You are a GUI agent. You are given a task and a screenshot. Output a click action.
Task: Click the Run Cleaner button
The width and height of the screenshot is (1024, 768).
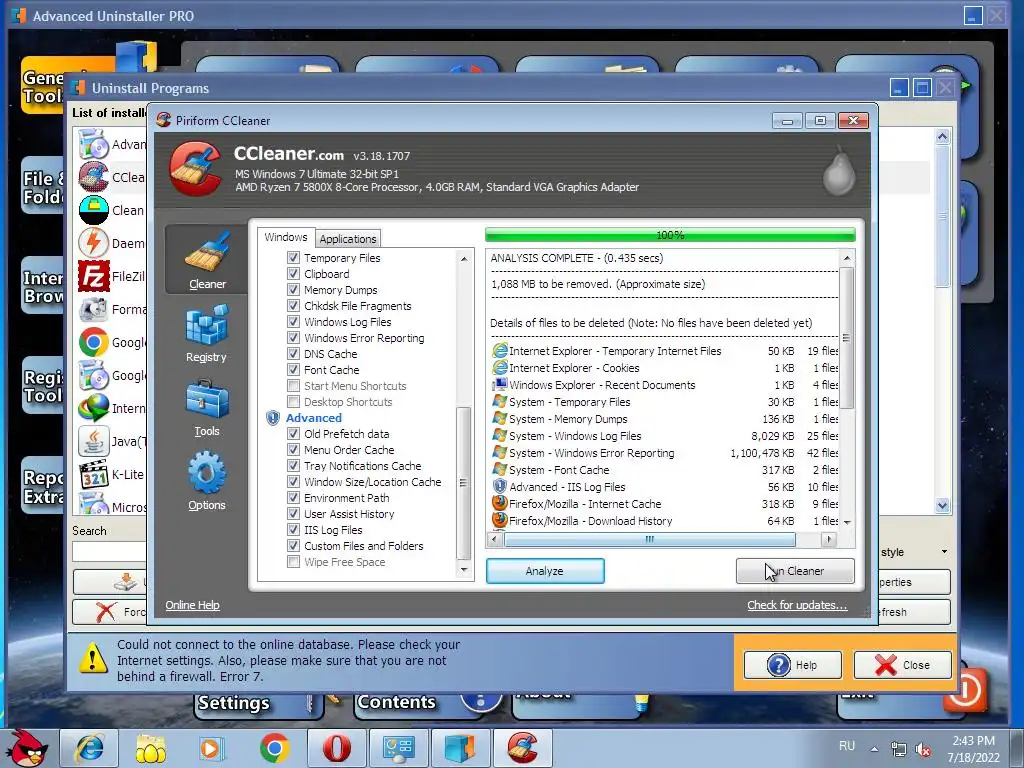pyautogui.click(x=795, y=571)
